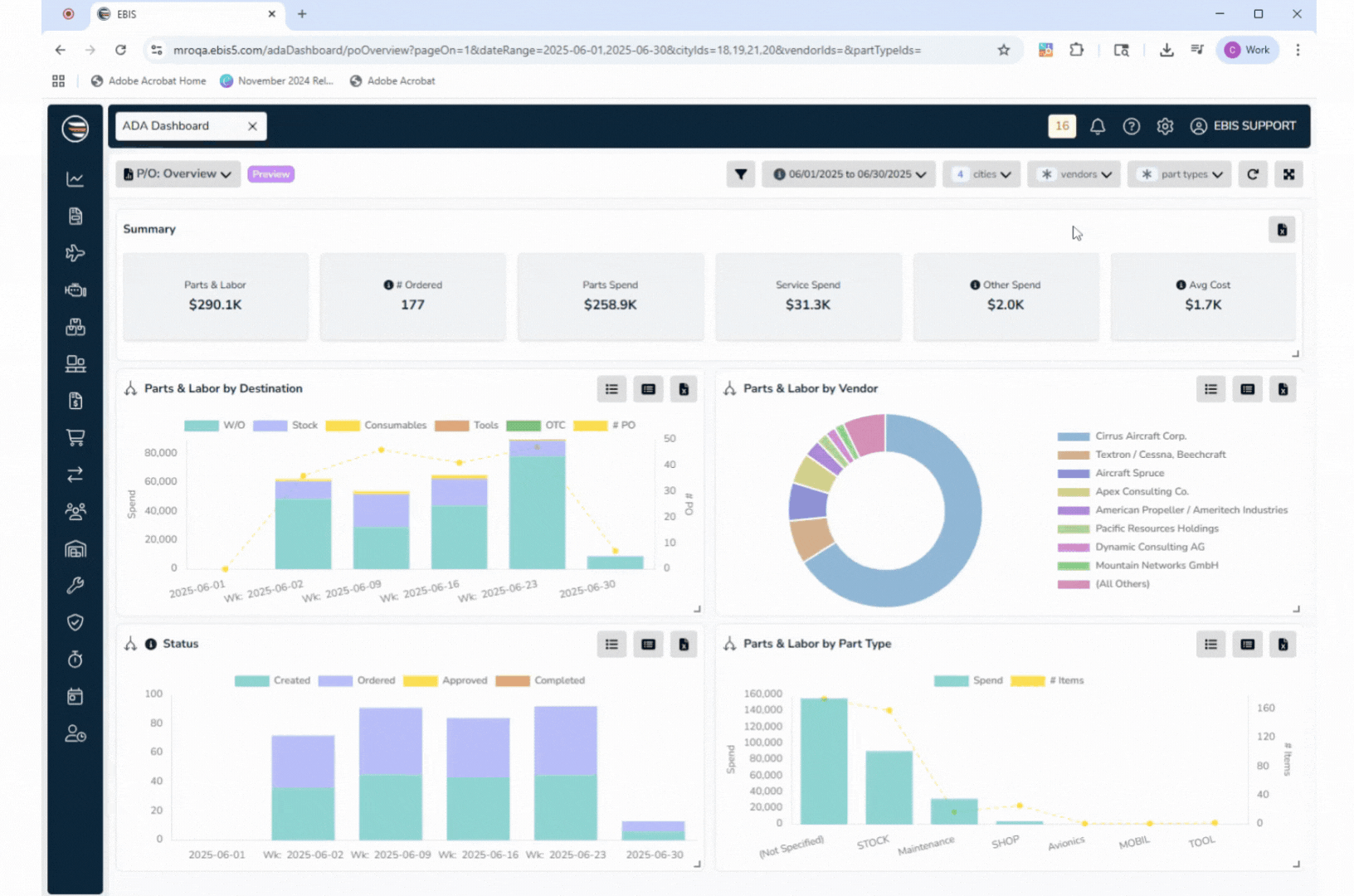Open the date range dropdown
The width and height of the screenshot is (1354, 896).
[849, 174]
